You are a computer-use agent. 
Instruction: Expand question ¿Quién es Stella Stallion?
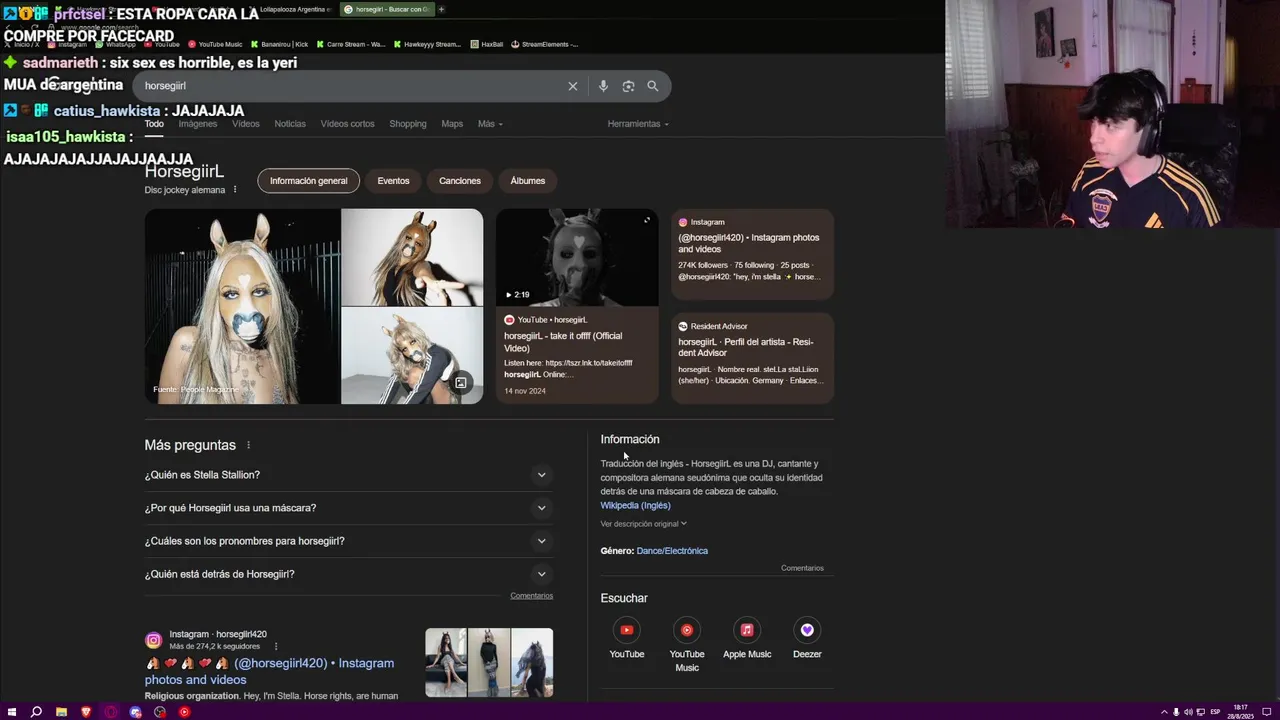[x=348, y=475]
